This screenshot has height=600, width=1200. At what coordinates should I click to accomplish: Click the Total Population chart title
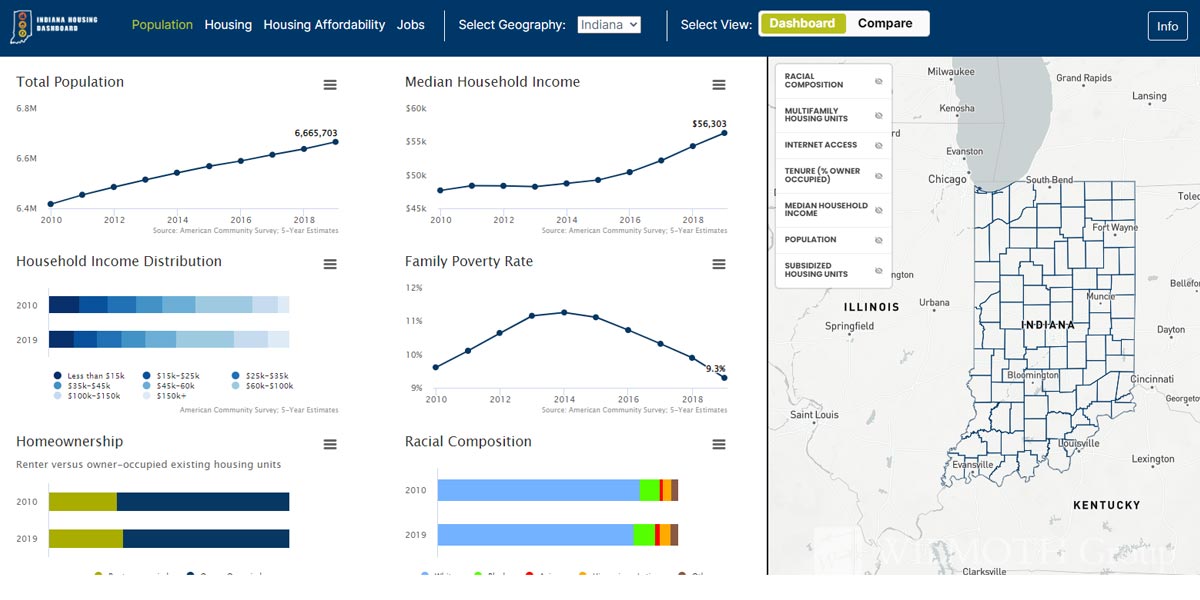click(70, 82)
